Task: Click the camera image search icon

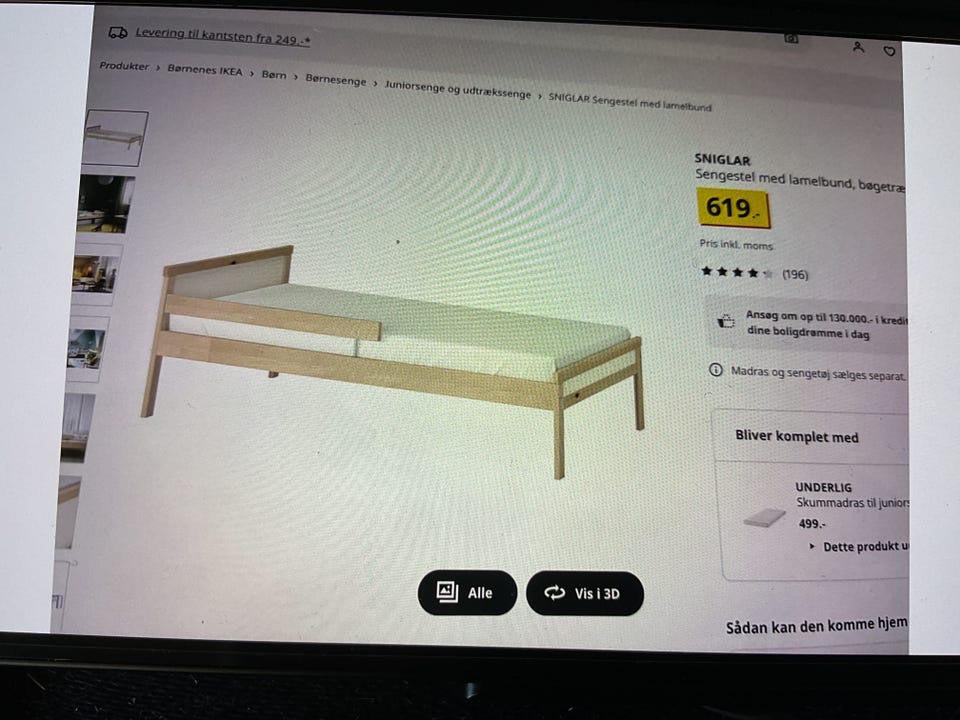Action: click(x=791, y=39)
